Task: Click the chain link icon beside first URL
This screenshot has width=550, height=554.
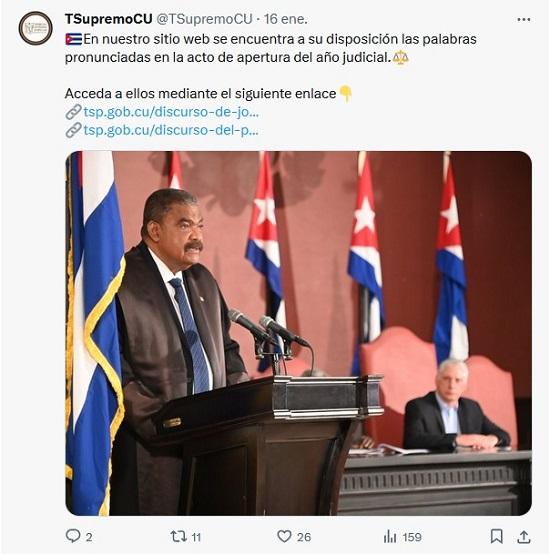Action: click(73, 112)
